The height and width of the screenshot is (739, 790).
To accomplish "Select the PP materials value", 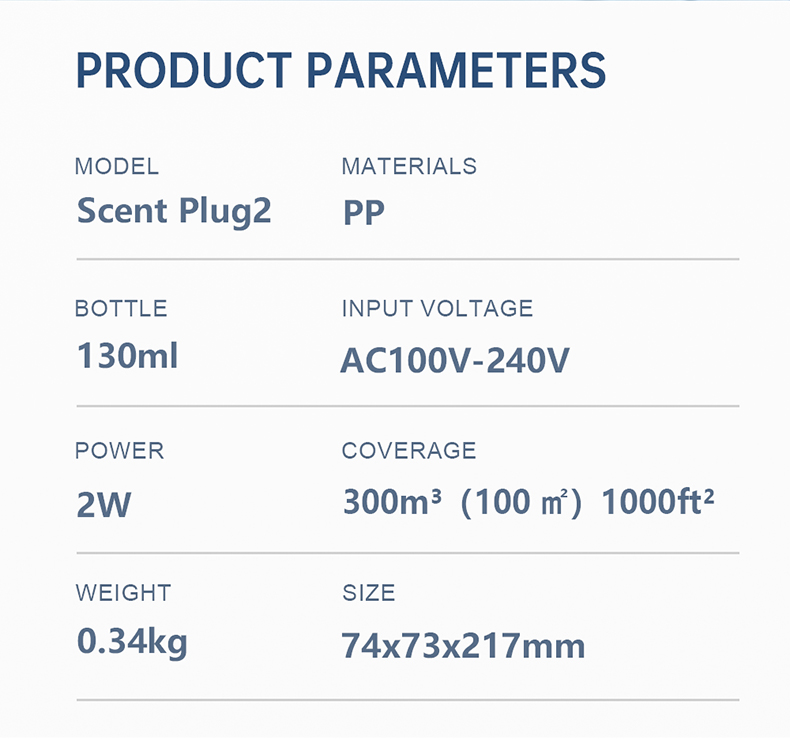I will [364, 213].
